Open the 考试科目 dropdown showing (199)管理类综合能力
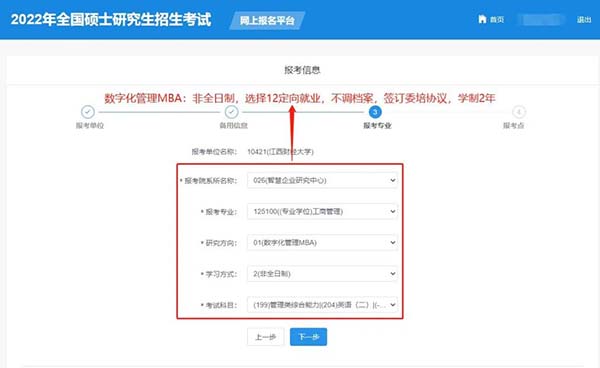This screenshot has height=368, width=600. [x=322, y=305]
